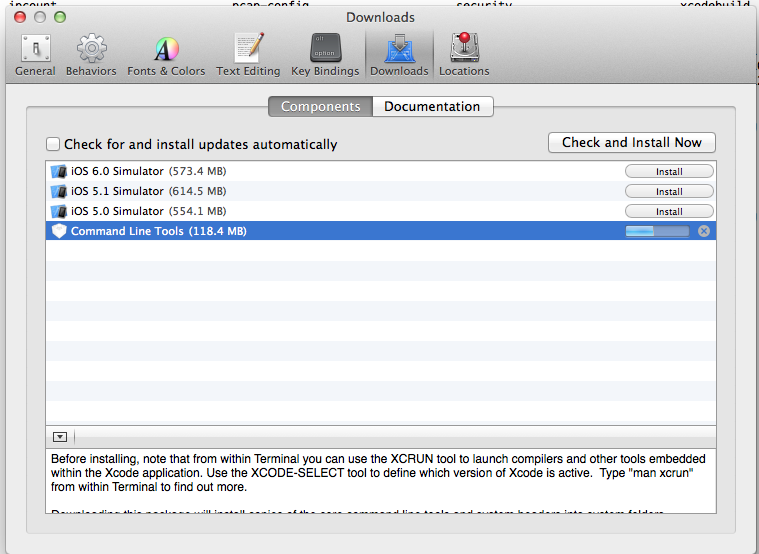Open the Fonts & Colors pane
This screenshot has width=759, height=554.
pyautogui.click(x=166, y=55)
